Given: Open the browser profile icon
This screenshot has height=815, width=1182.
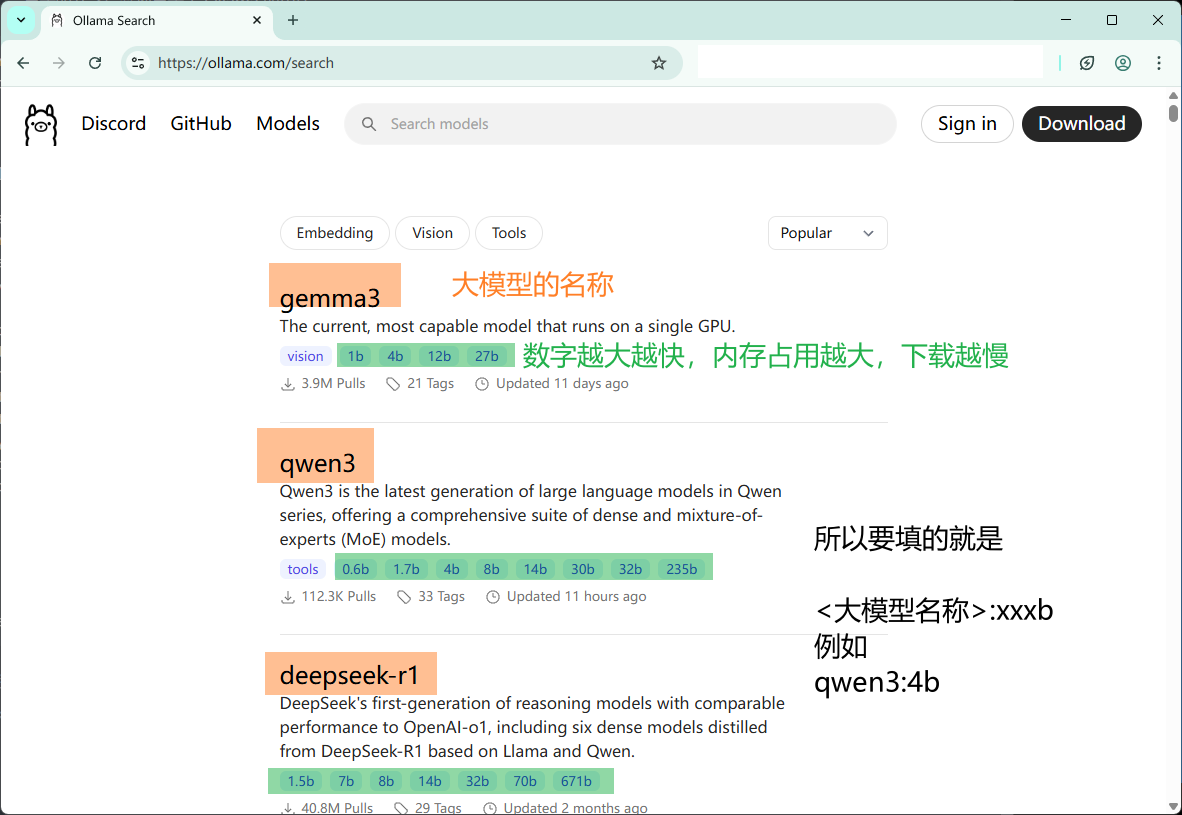Looking at the screenshot, I should coord(1122,63).
